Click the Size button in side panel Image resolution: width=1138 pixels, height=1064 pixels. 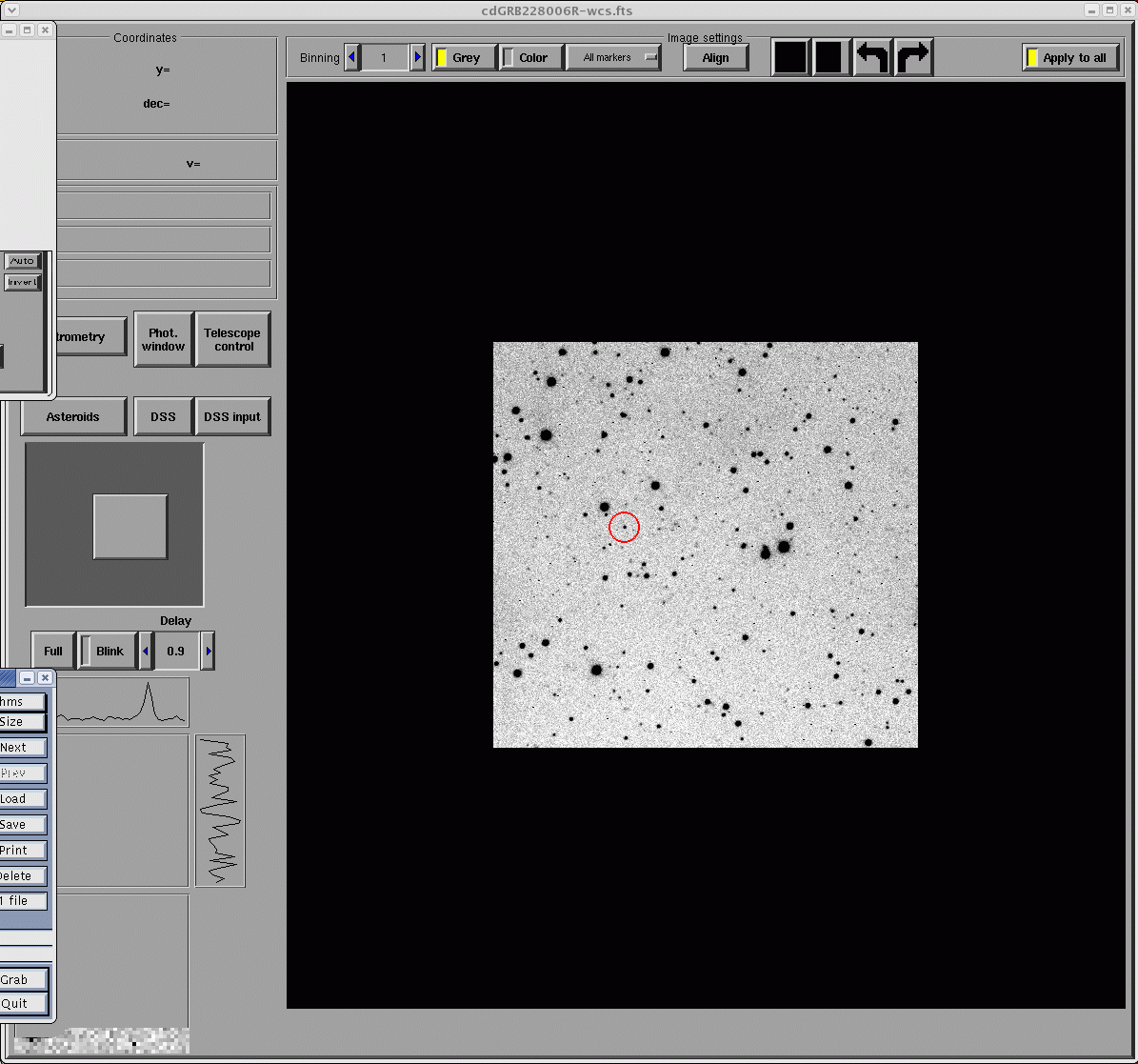(x=23, y=722)
